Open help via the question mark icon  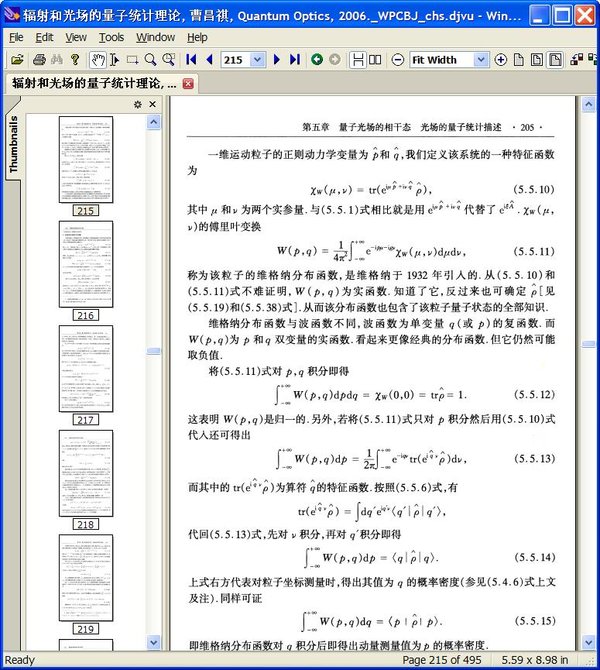coord(75,60)
